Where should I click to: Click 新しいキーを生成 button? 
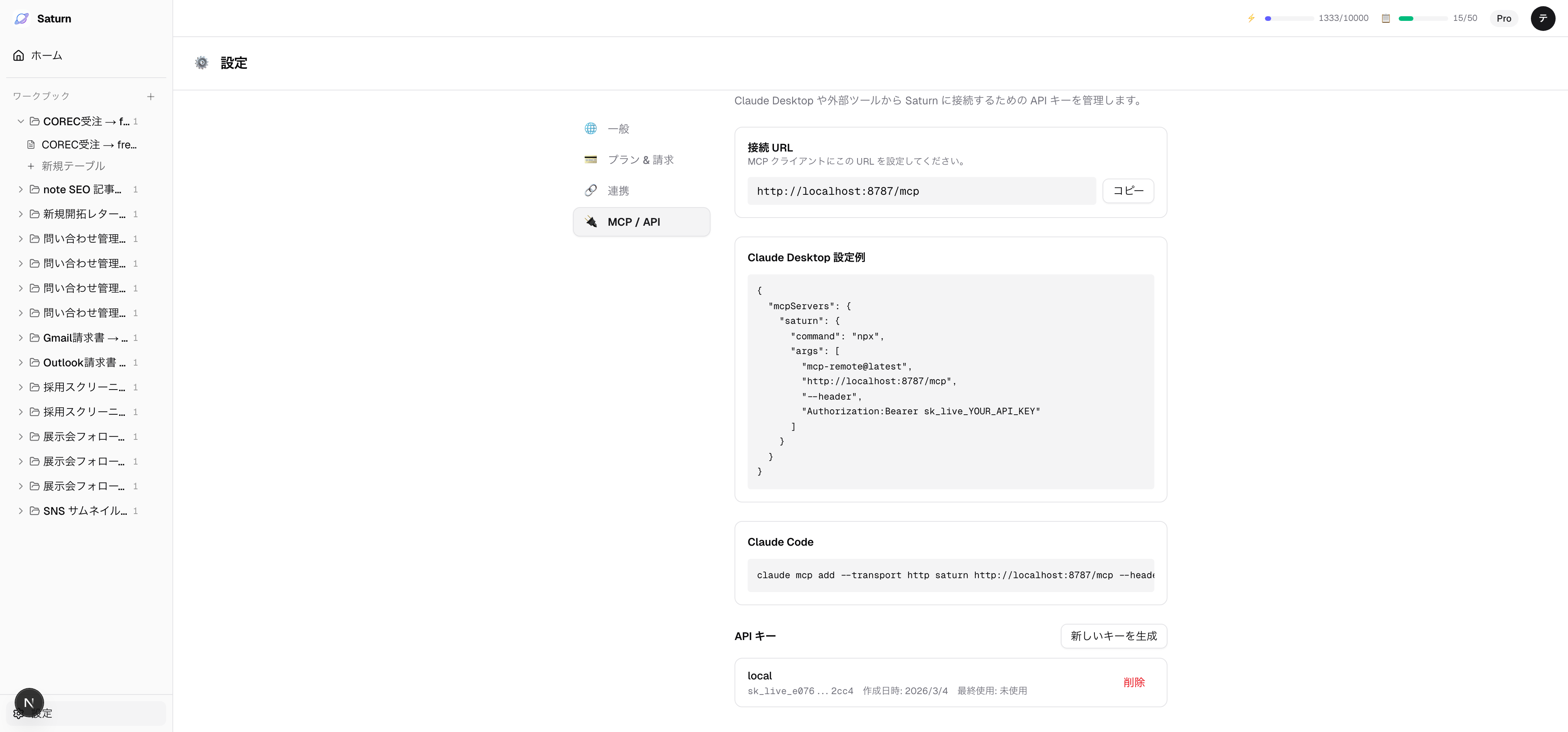[x=1113, y=636]
